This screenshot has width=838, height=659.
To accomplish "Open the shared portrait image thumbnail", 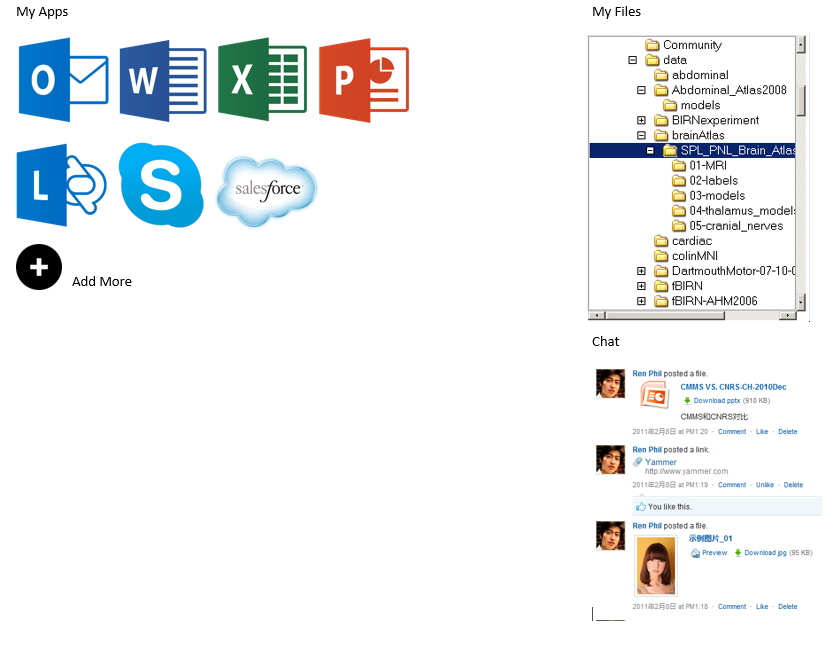I will (655, 567).
